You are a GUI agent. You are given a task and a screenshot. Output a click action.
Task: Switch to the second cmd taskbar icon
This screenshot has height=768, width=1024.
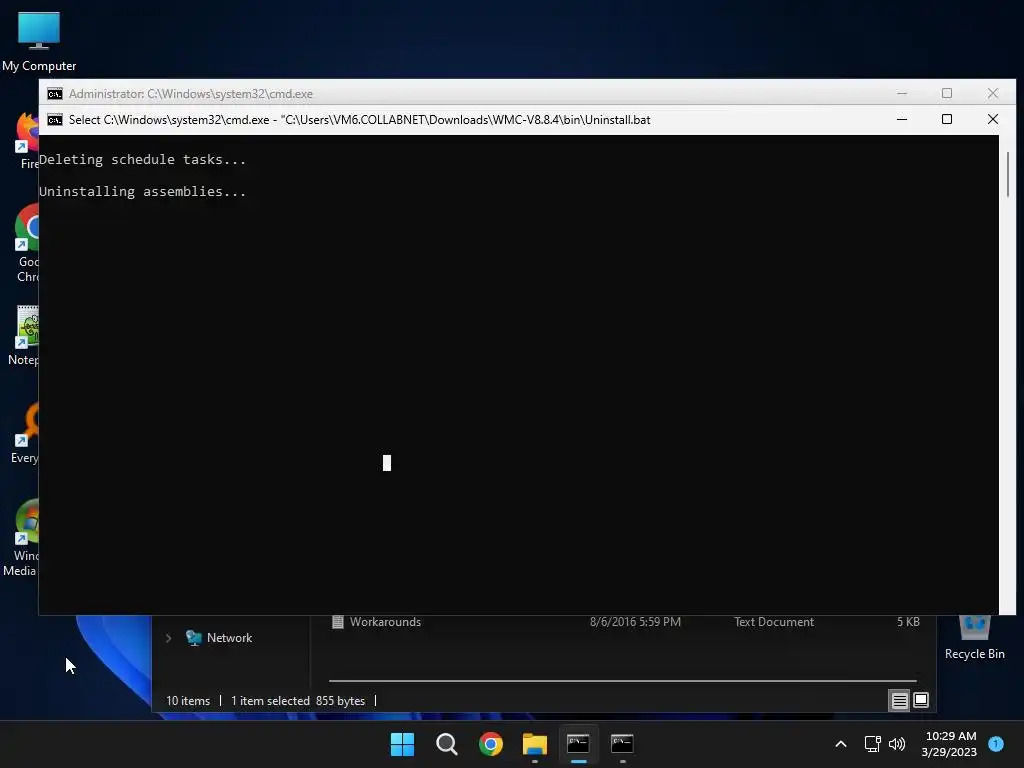(x=622, y=744)
